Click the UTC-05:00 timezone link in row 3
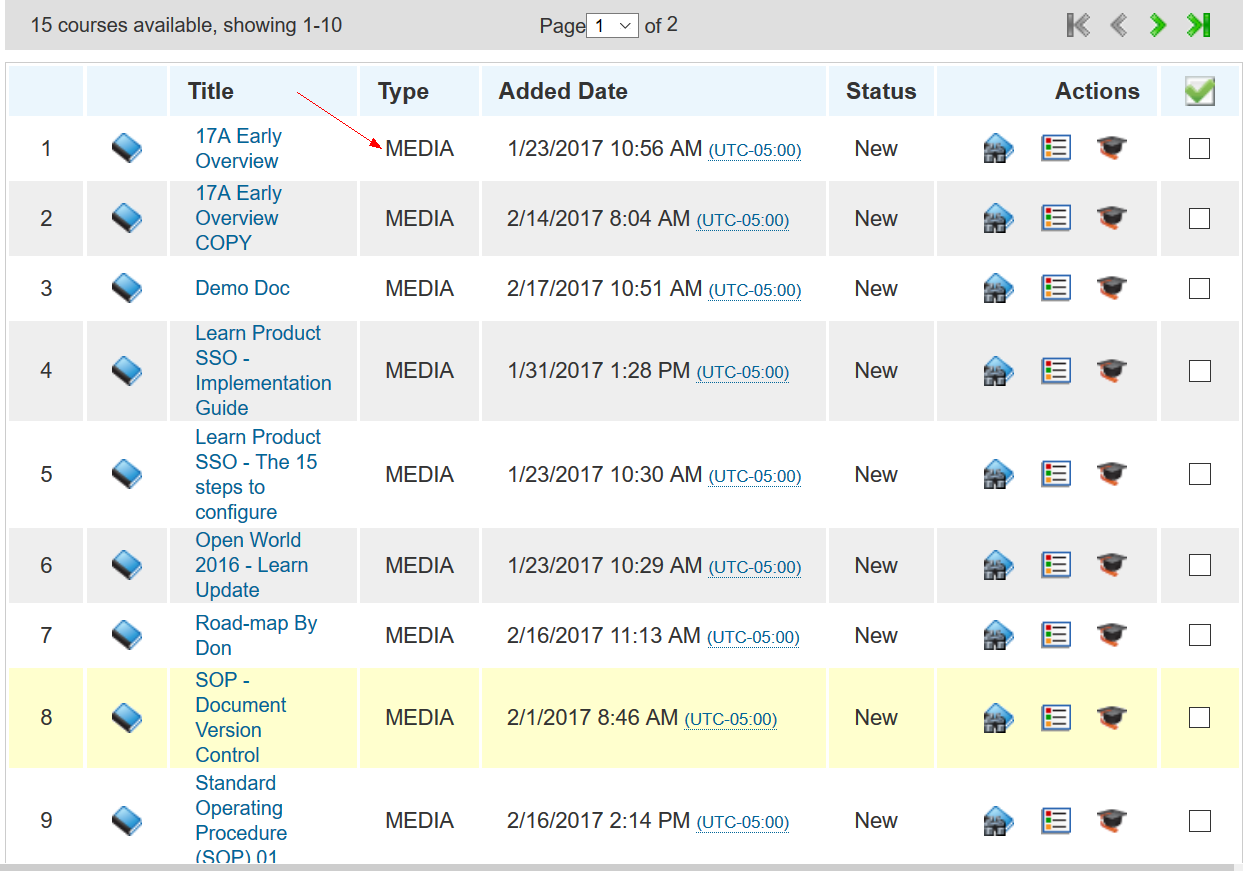Viewport: 1243px width, 871px height. pyautogui.click(x=755, y=290)
